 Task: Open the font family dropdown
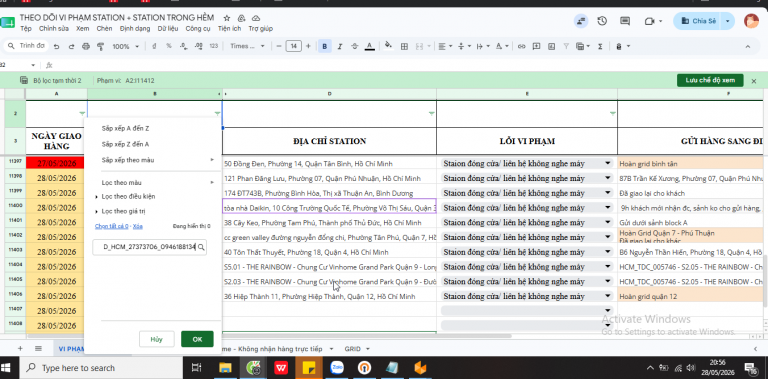pyautogui.click(x=247, y=46)
